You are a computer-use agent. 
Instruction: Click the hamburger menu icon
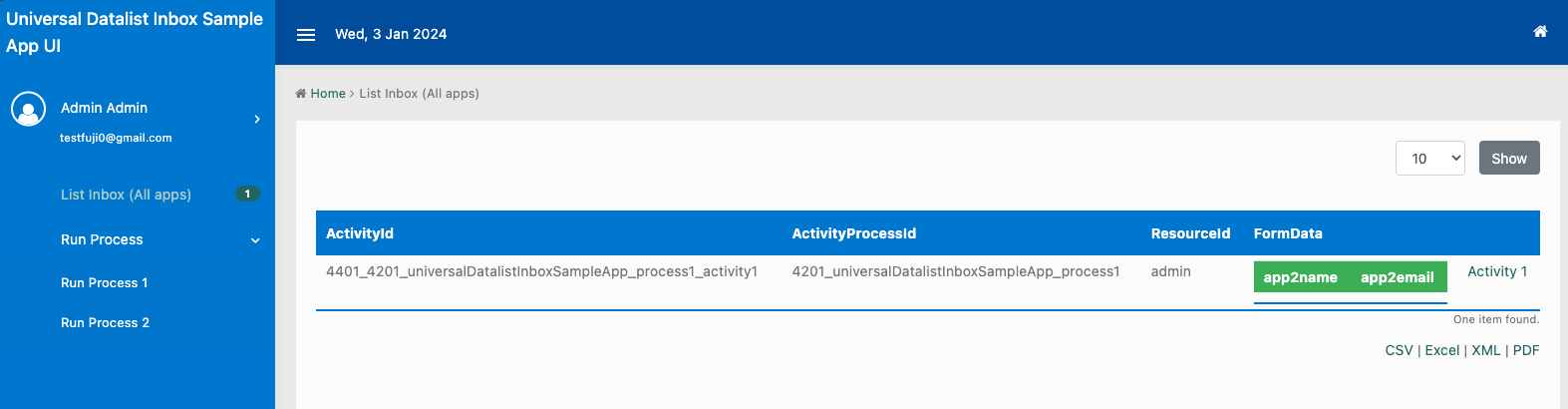pyautogui.click(x=306, y=35)
